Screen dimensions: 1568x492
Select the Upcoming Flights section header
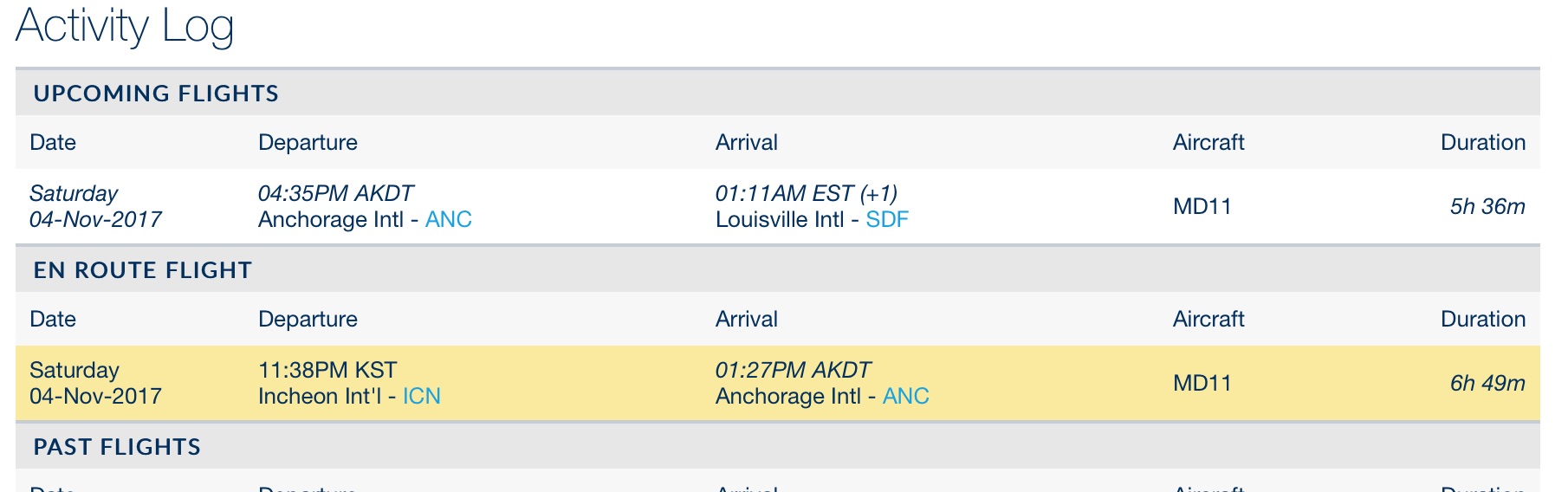pyautogui.click(x=156, y=94)
